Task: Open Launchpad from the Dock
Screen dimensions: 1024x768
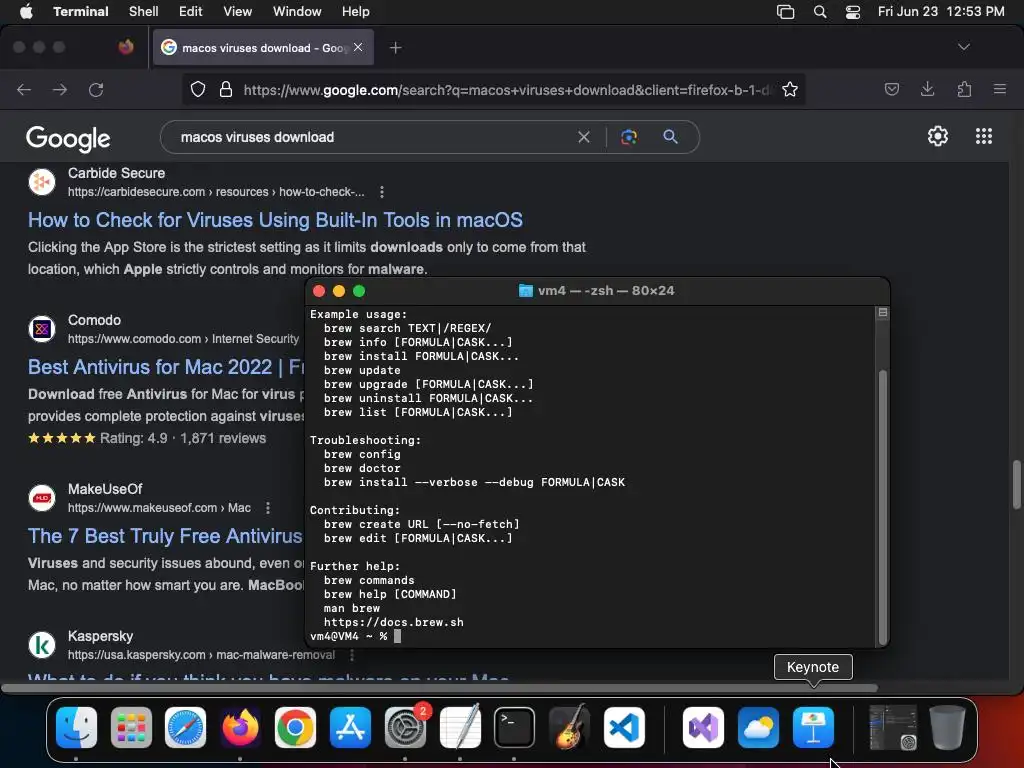Action: point(131,727)
